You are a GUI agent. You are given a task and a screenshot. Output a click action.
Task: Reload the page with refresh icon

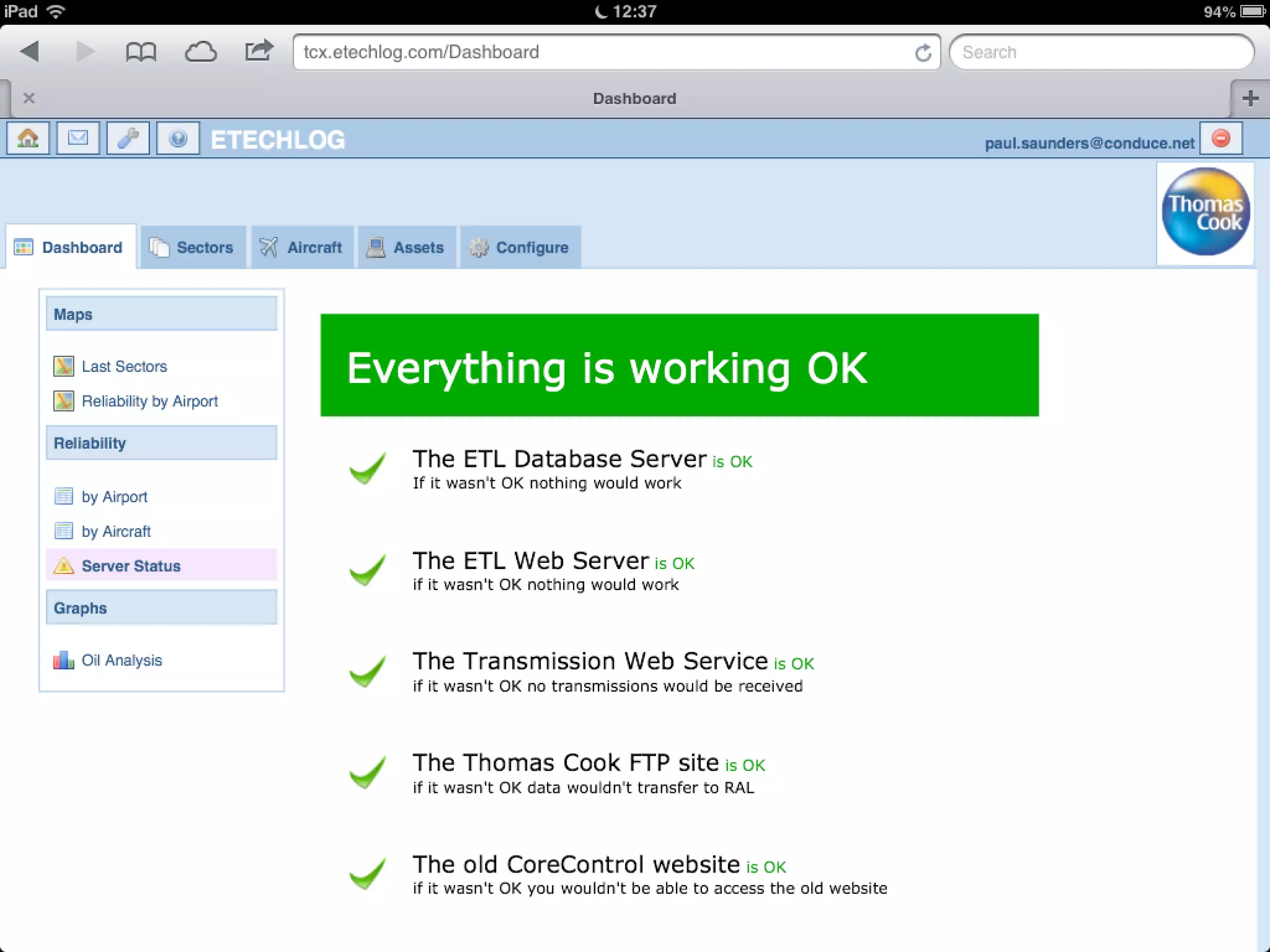pos(923,53)
